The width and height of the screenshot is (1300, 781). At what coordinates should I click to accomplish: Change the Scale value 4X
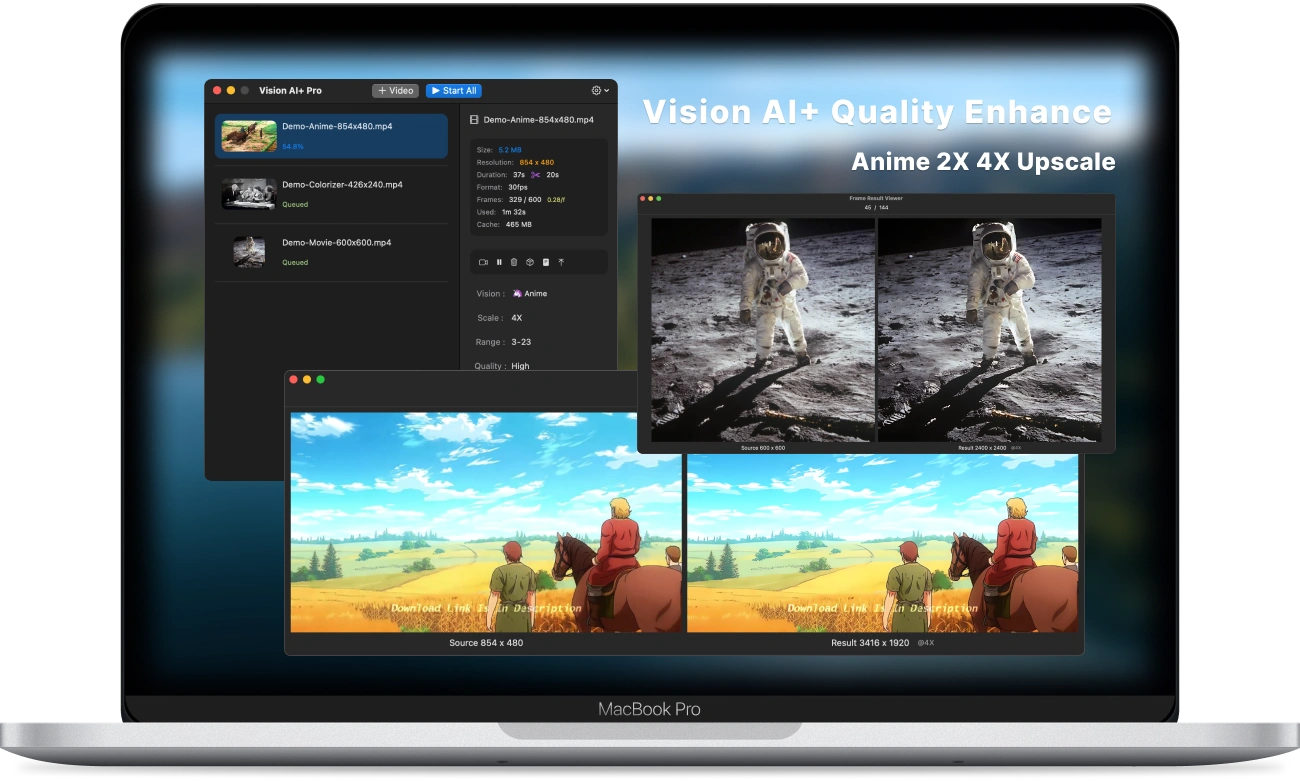[x=517, y=318]
